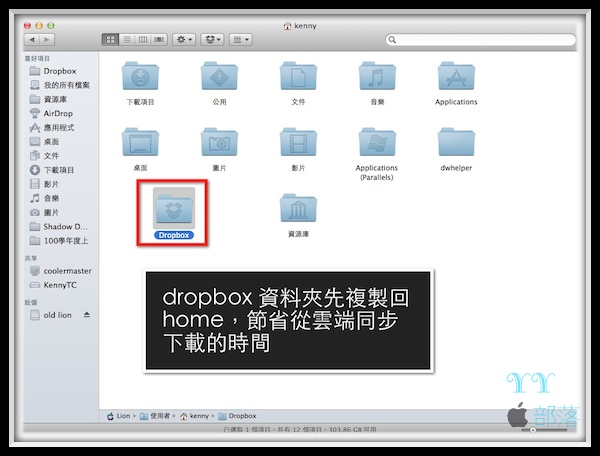
Task: Click the kenny window title
Action: coord(300,26)
